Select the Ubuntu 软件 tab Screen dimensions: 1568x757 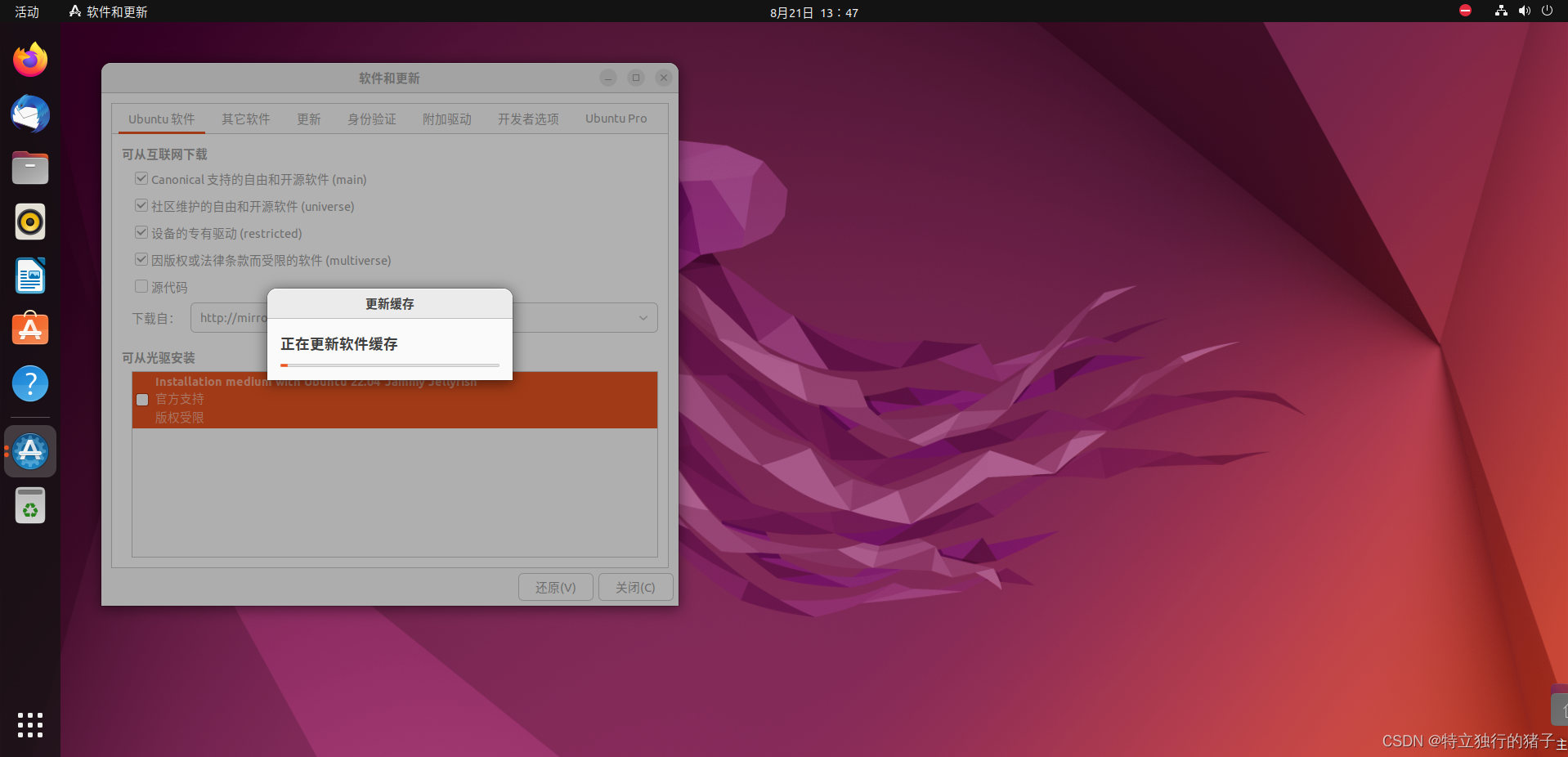[161, 119]
